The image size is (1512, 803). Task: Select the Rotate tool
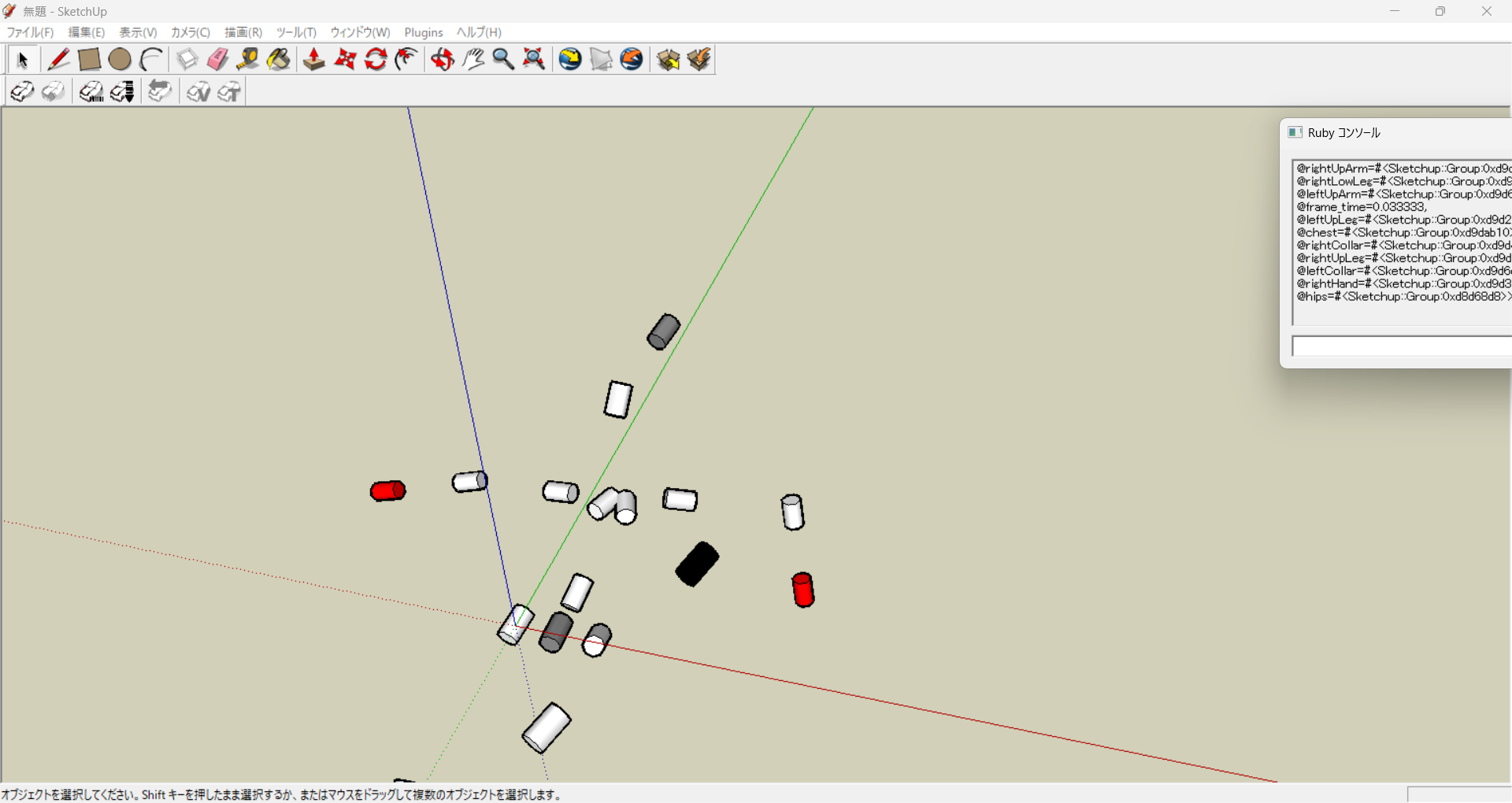pyautogui.click(x=376, y=60)
